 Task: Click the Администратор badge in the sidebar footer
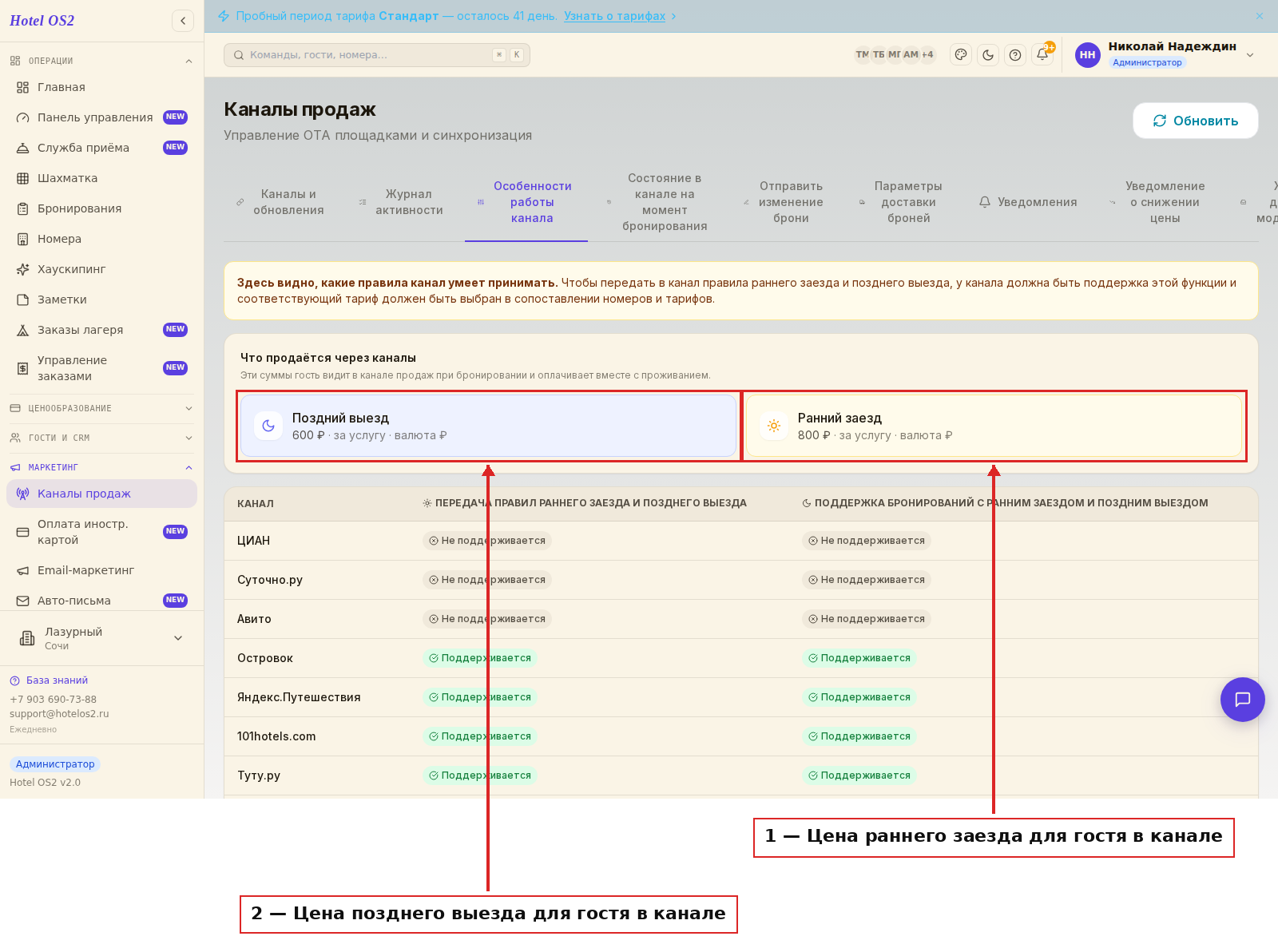click(55, 764)
